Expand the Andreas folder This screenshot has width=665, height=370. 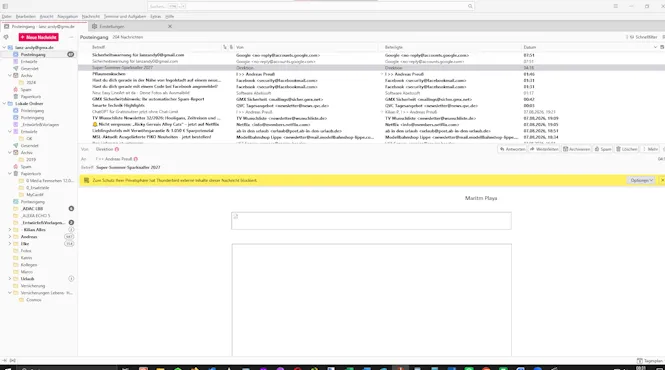coord(10,237)
